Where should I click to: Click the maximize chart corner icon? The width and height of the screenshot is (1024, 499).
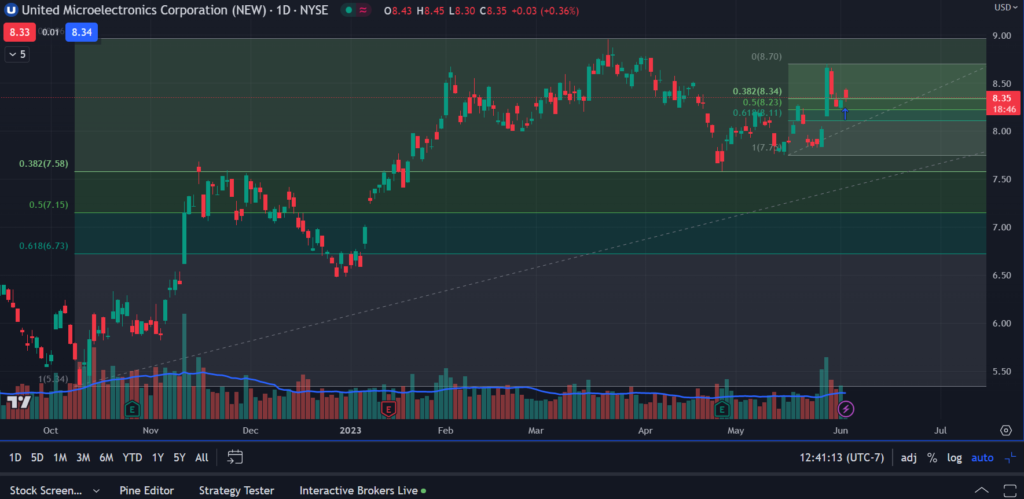click(x=1010, y=457)
